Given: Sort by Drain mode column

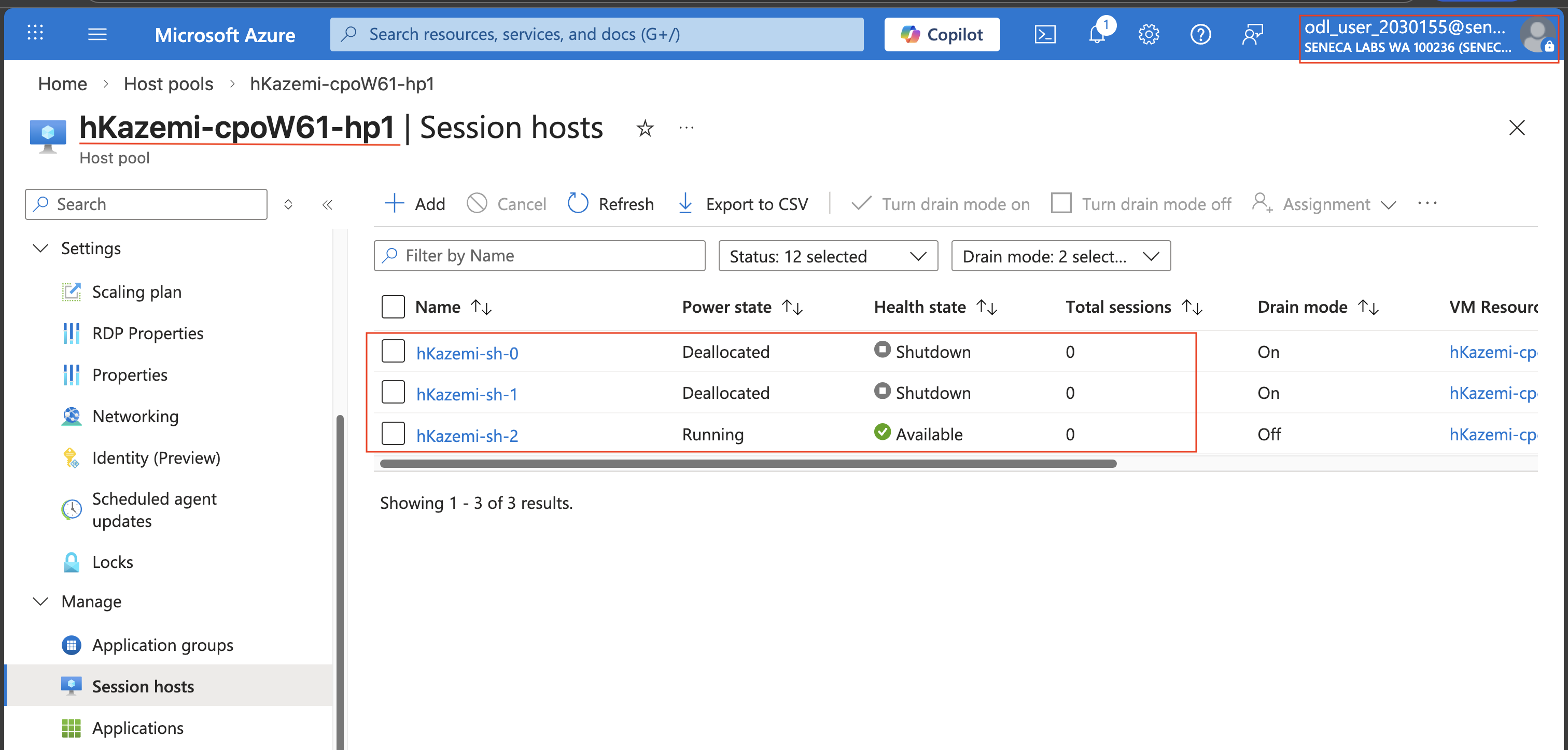Looking at the screenshot, I should 1318,307.
